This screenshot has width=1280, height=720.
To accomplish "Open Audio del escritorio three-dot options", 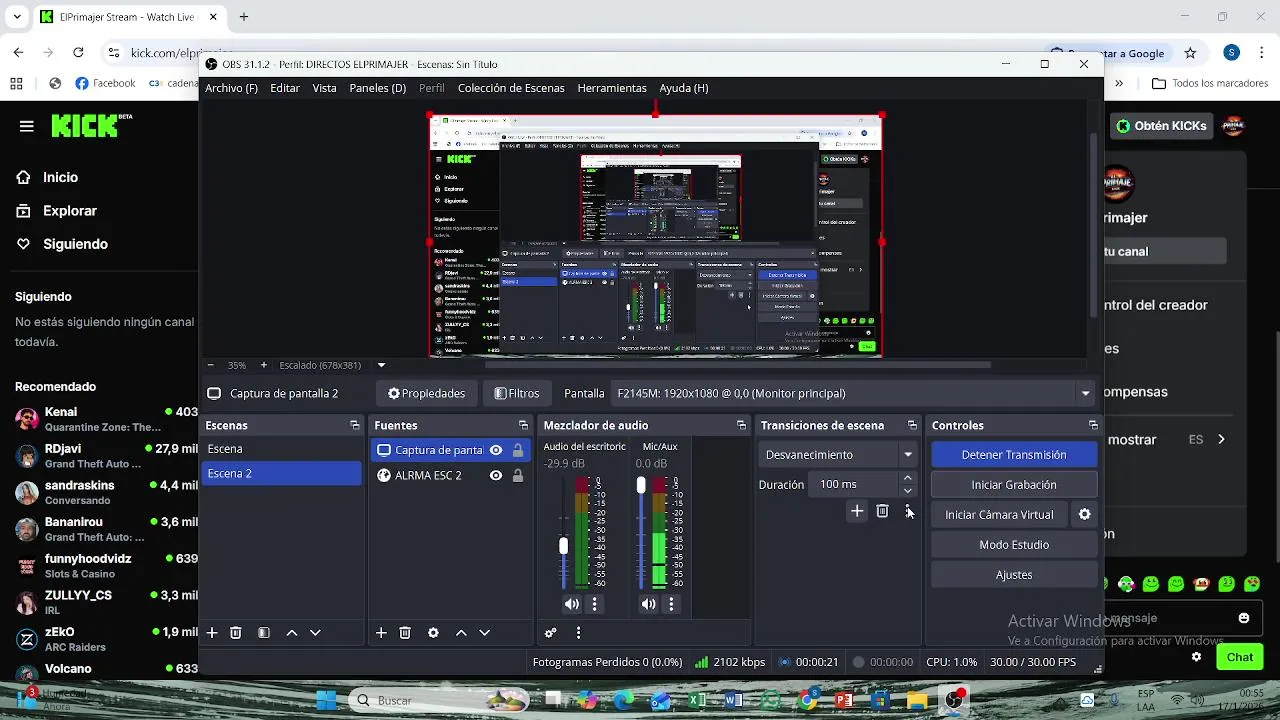I will (595, 604).
